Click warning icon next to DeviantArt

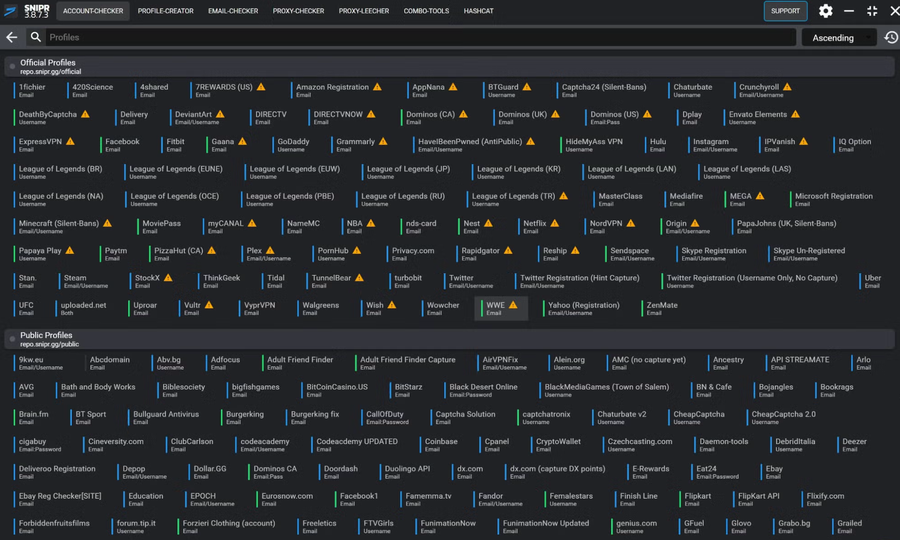coord(220,114)
